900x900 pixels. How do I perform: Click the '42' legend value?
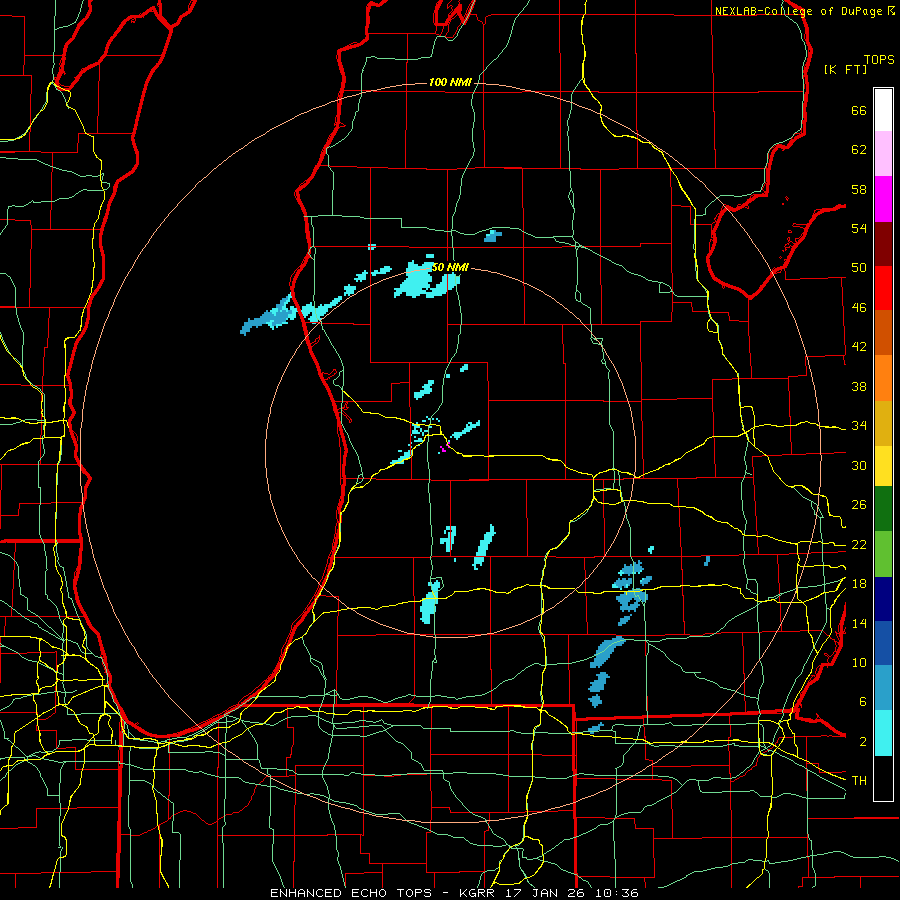pos(859,347)
